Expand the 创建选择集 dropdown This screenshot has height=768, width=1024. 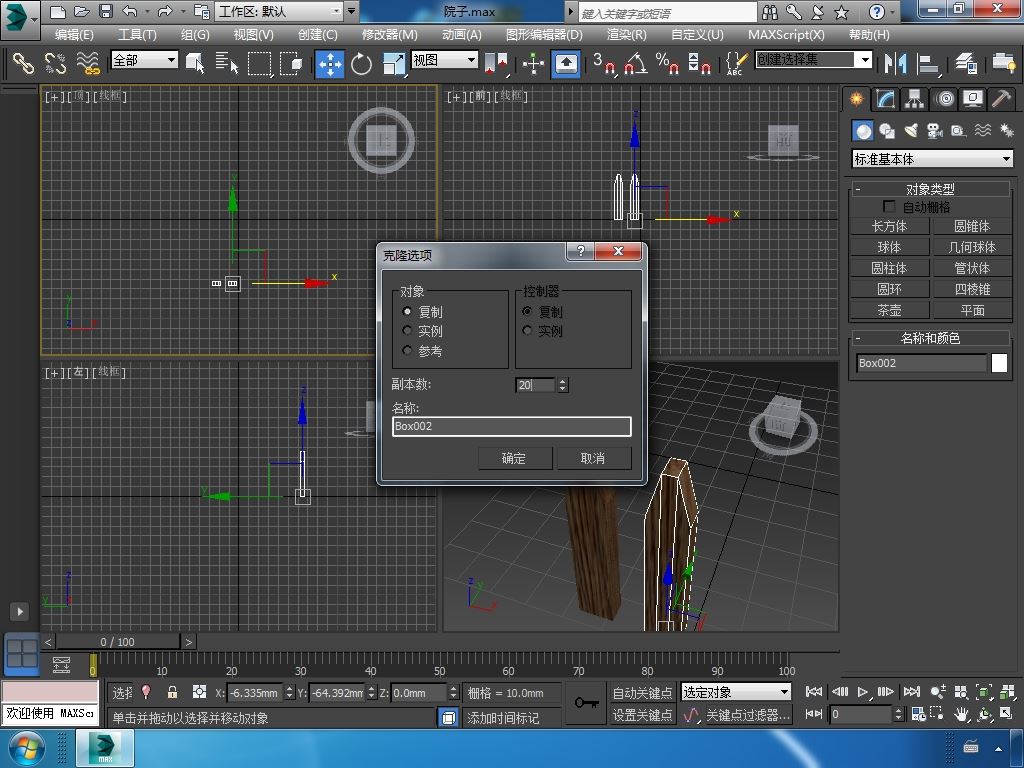tap(865, 60)
